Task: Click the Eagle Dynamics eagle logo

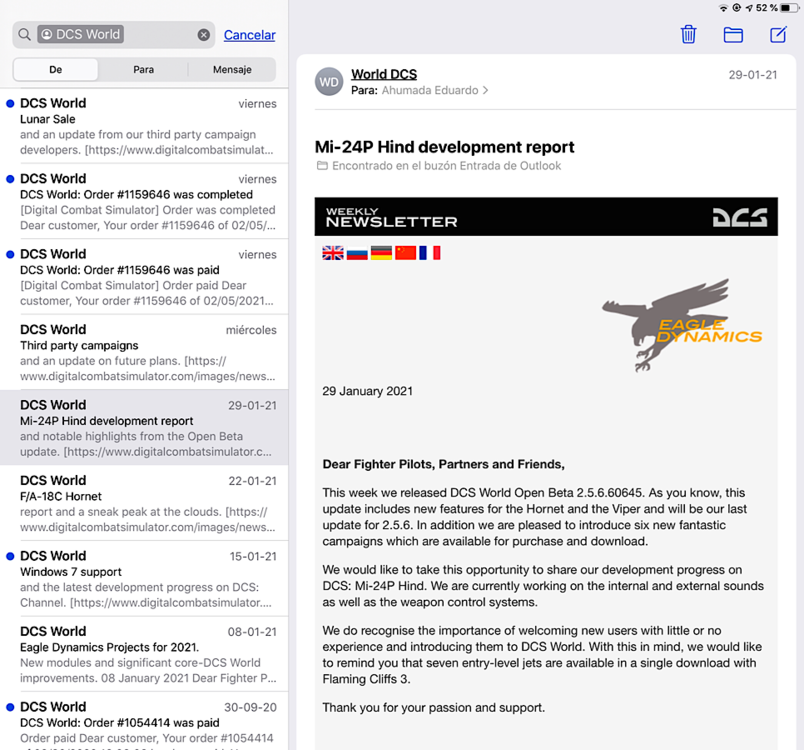Action: [x=681, y=325]
